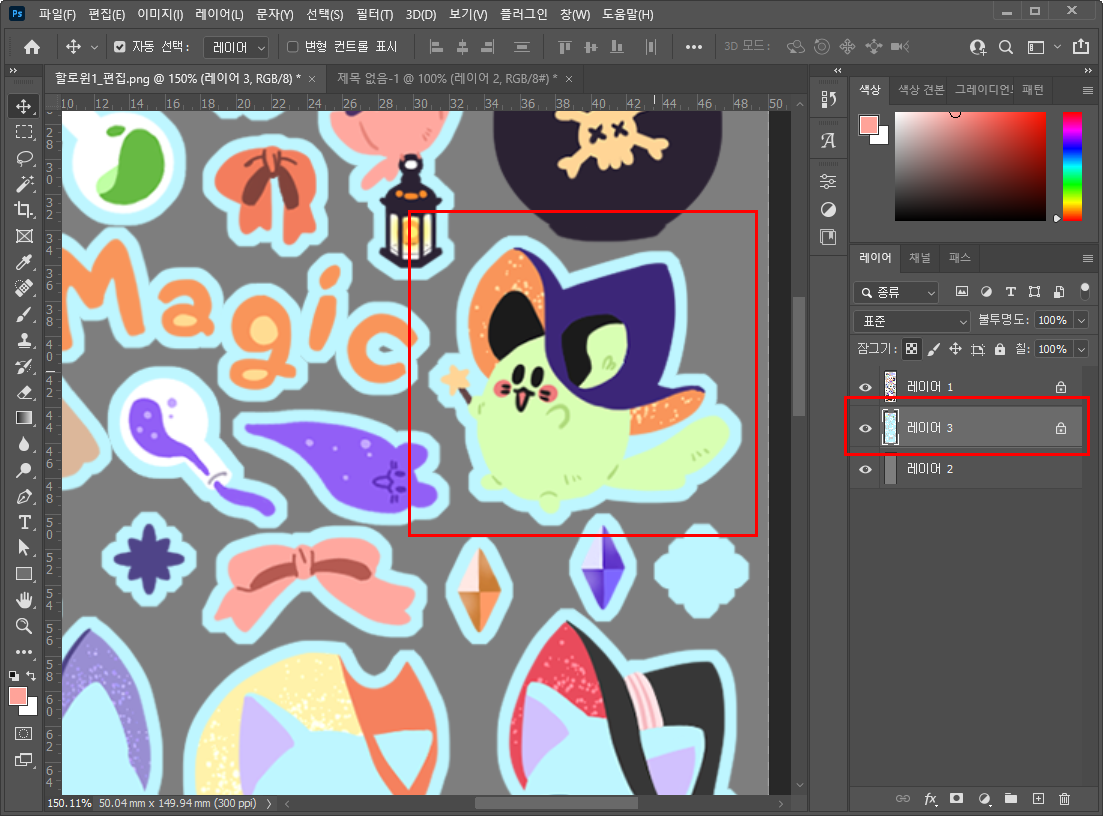Select the Pen tool

pos(24,496)
